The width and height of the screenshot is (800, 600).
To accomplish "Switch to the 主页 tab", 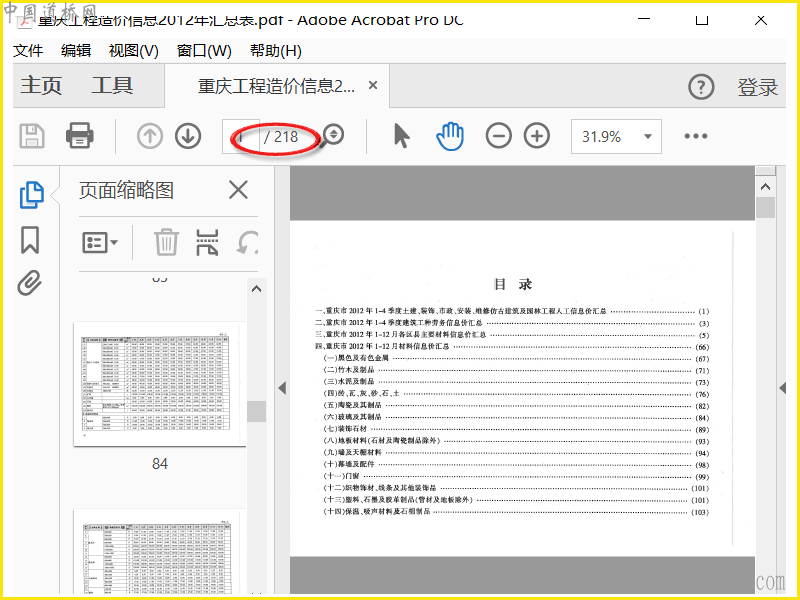I will click(x=41, y=85).
